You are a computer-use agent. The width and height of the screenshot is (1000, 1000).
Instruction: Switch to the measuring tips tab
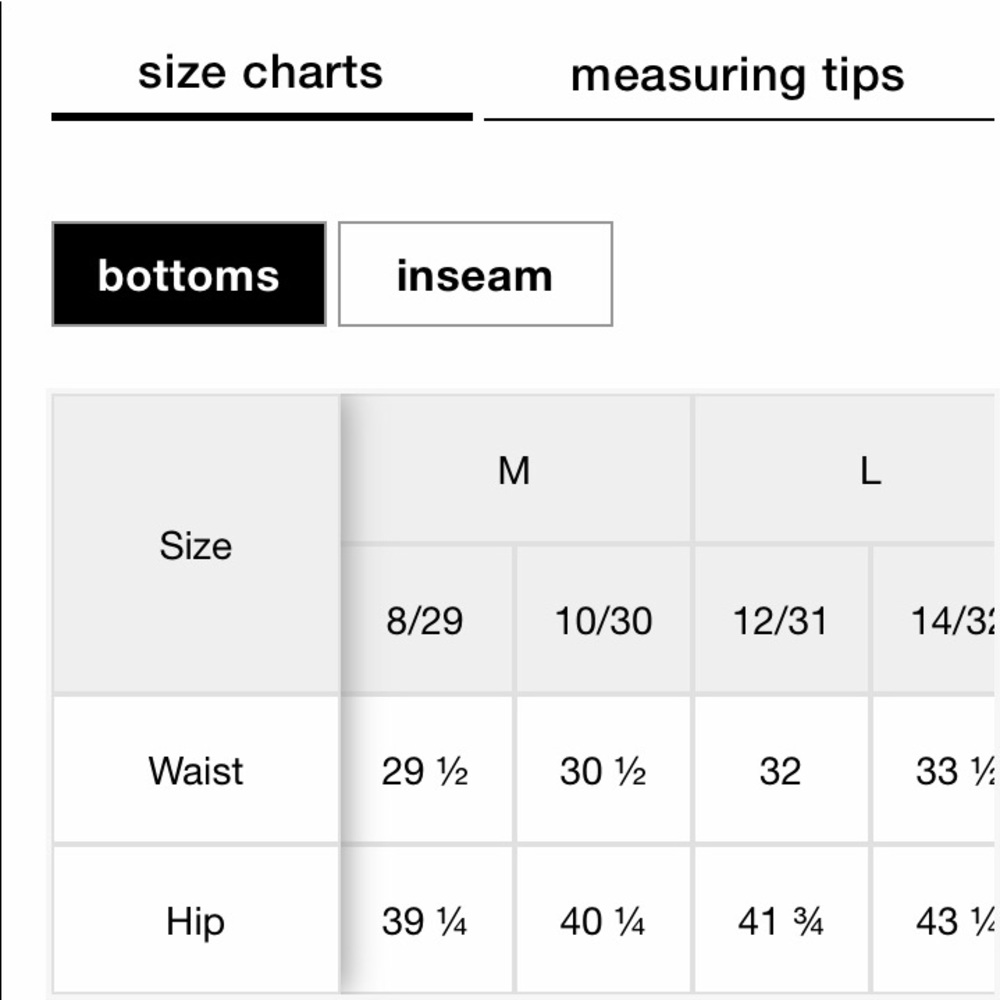click(735, 73)
